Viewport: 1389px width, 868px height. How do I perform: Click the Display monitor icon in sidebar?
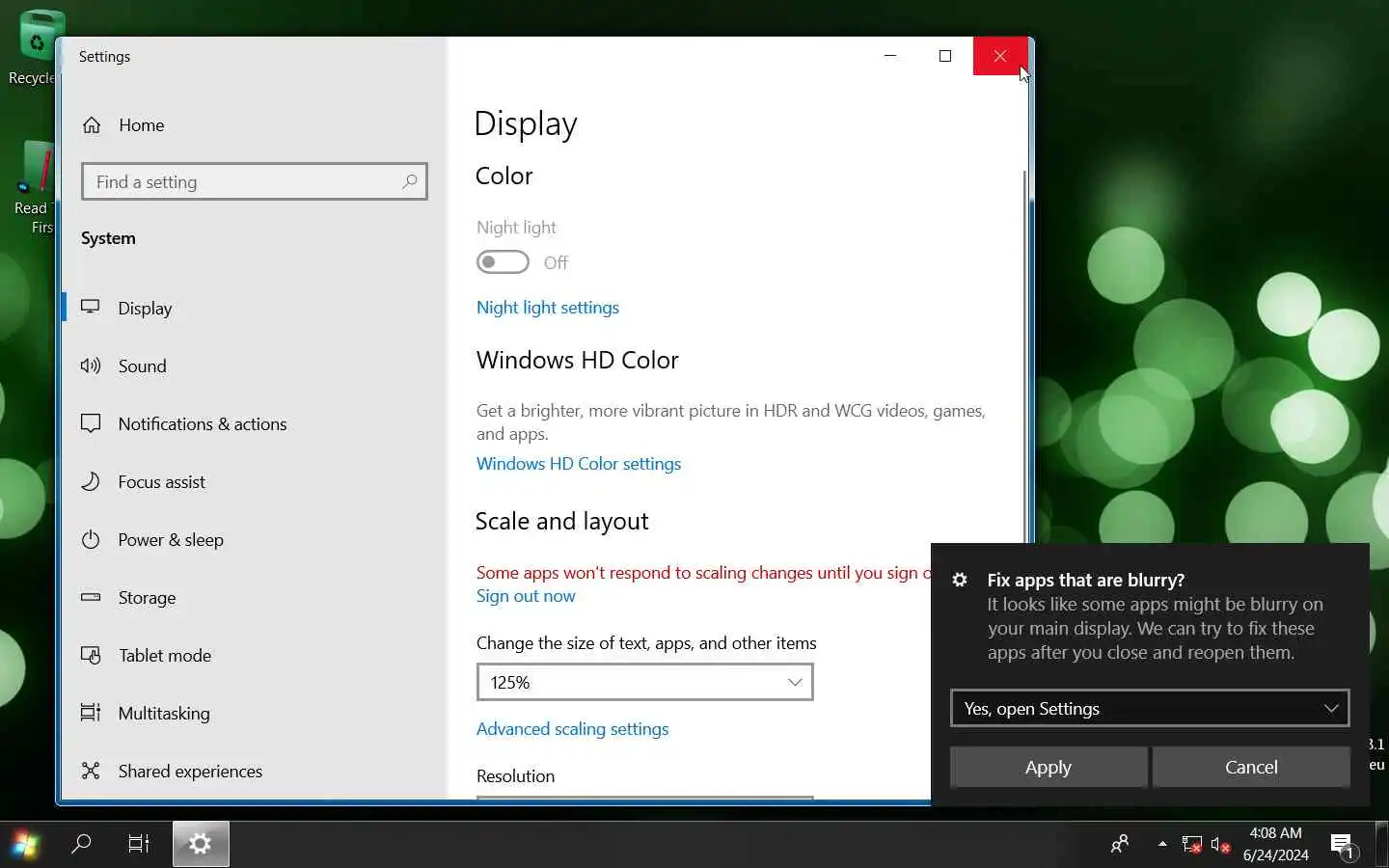click(x=91, y=308)
